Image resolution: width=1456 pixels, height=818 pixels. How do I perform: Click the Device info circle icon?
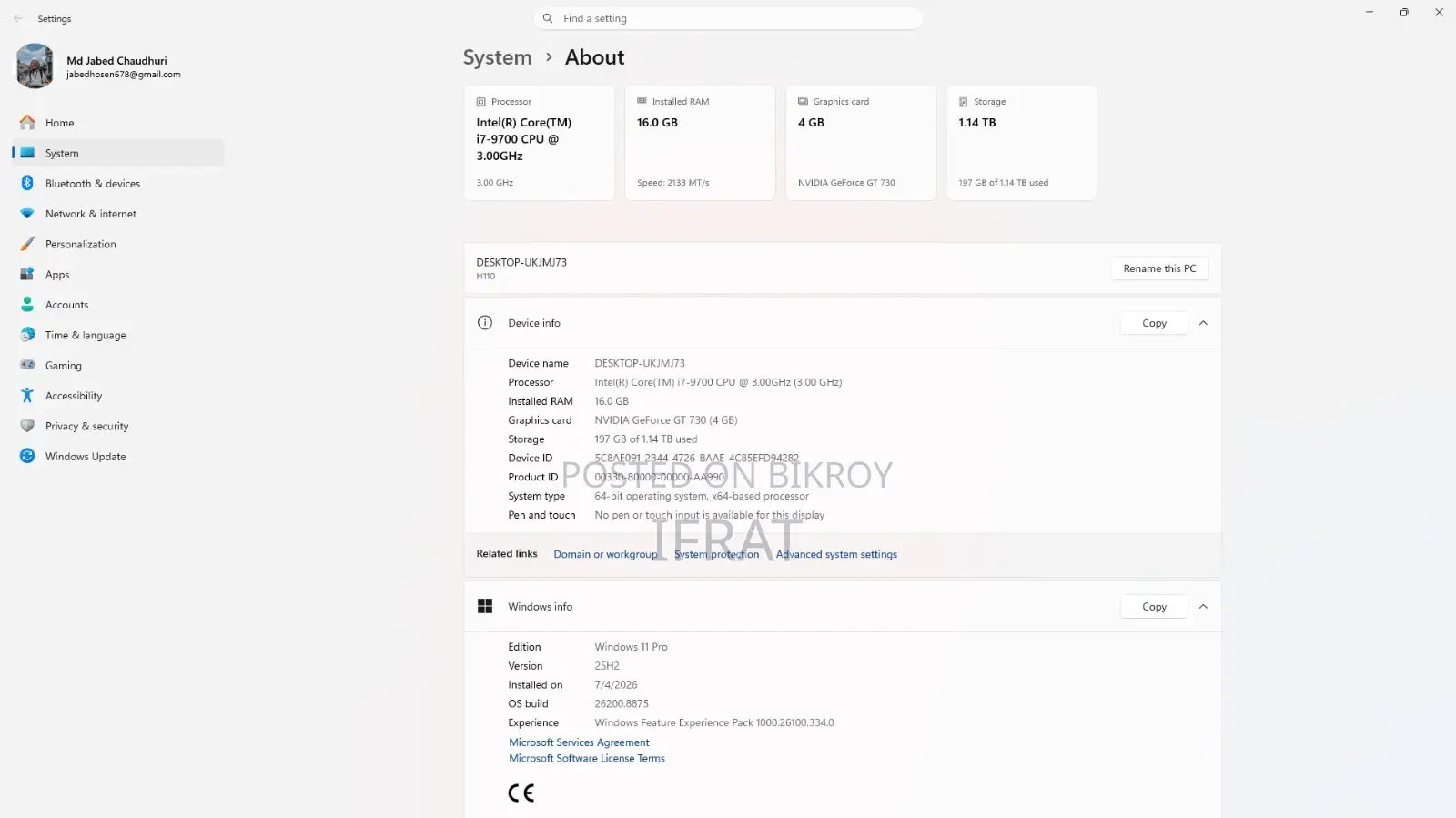[x=485, y=323]
